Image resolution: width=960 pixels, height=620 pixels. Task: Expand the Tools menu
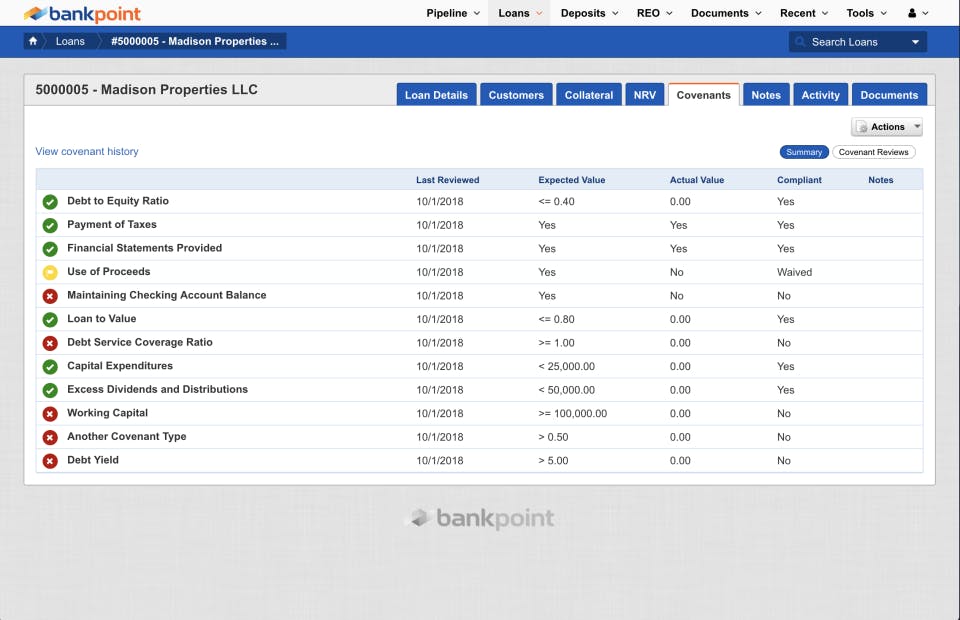pyautogui.click(x=866, y=13)
